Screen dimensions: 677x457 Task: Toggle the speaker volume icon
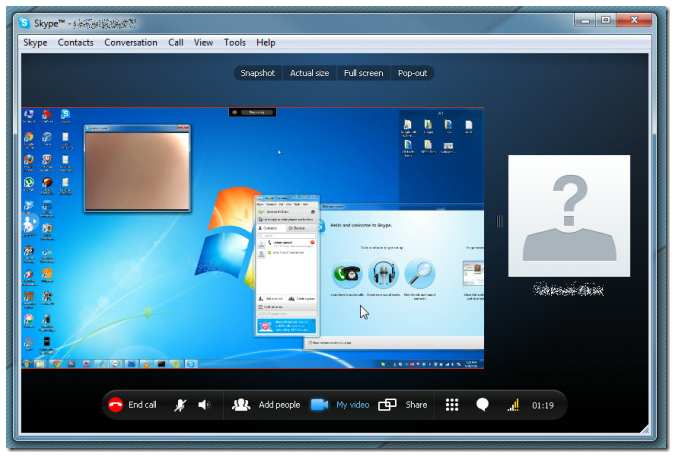204,405
